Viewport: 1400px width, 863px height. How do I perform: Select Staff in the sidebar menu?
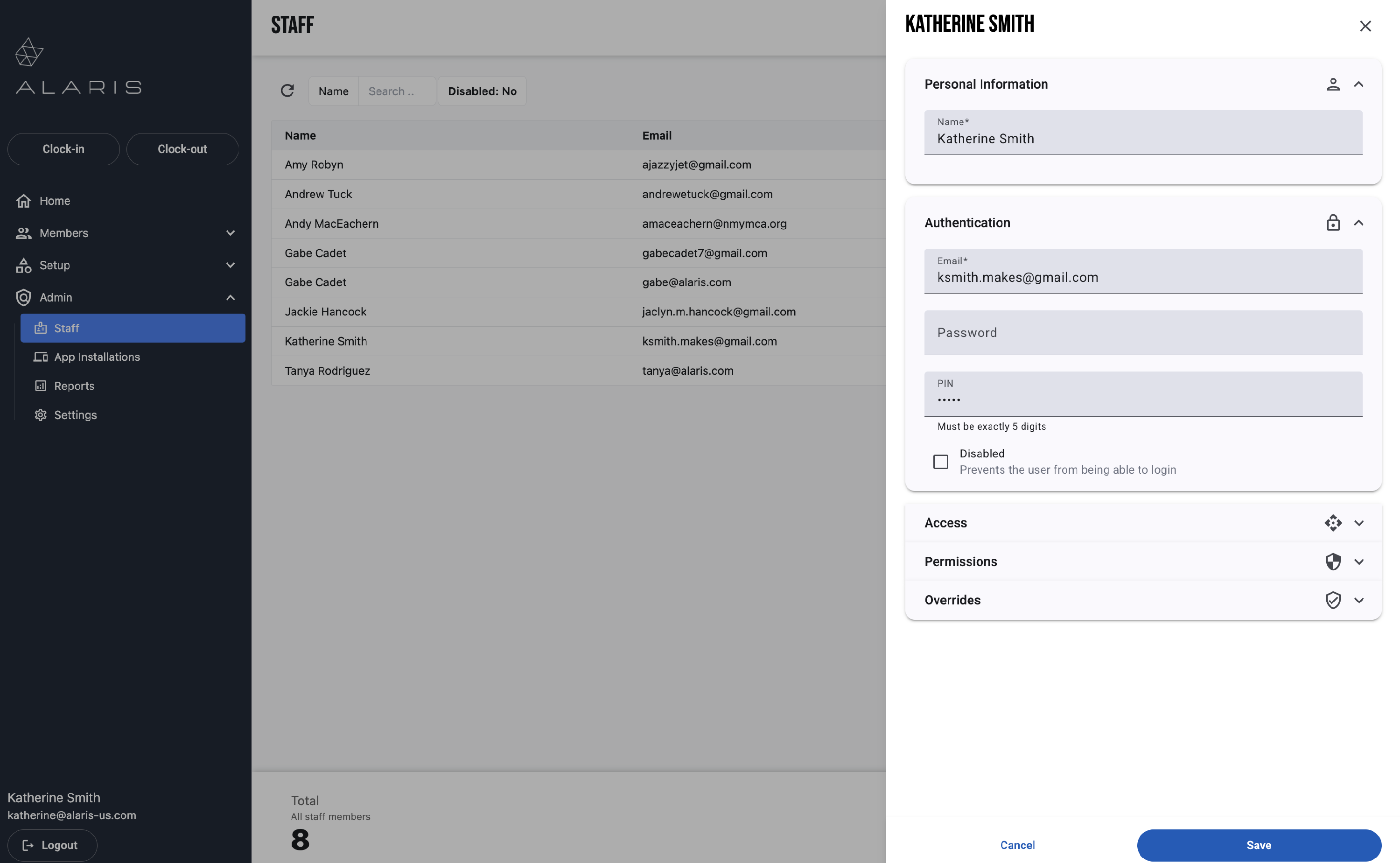[133, 328]
